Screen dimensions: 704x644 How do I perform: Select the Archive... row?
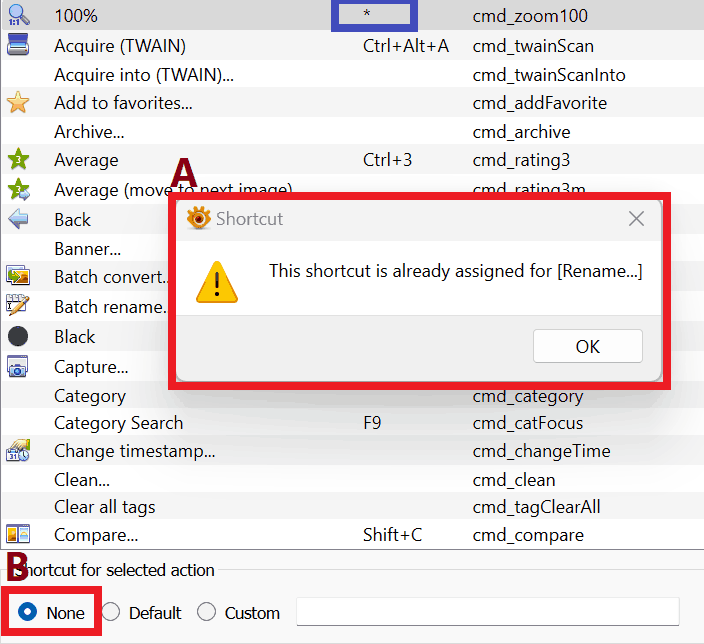tap(352, 132)
